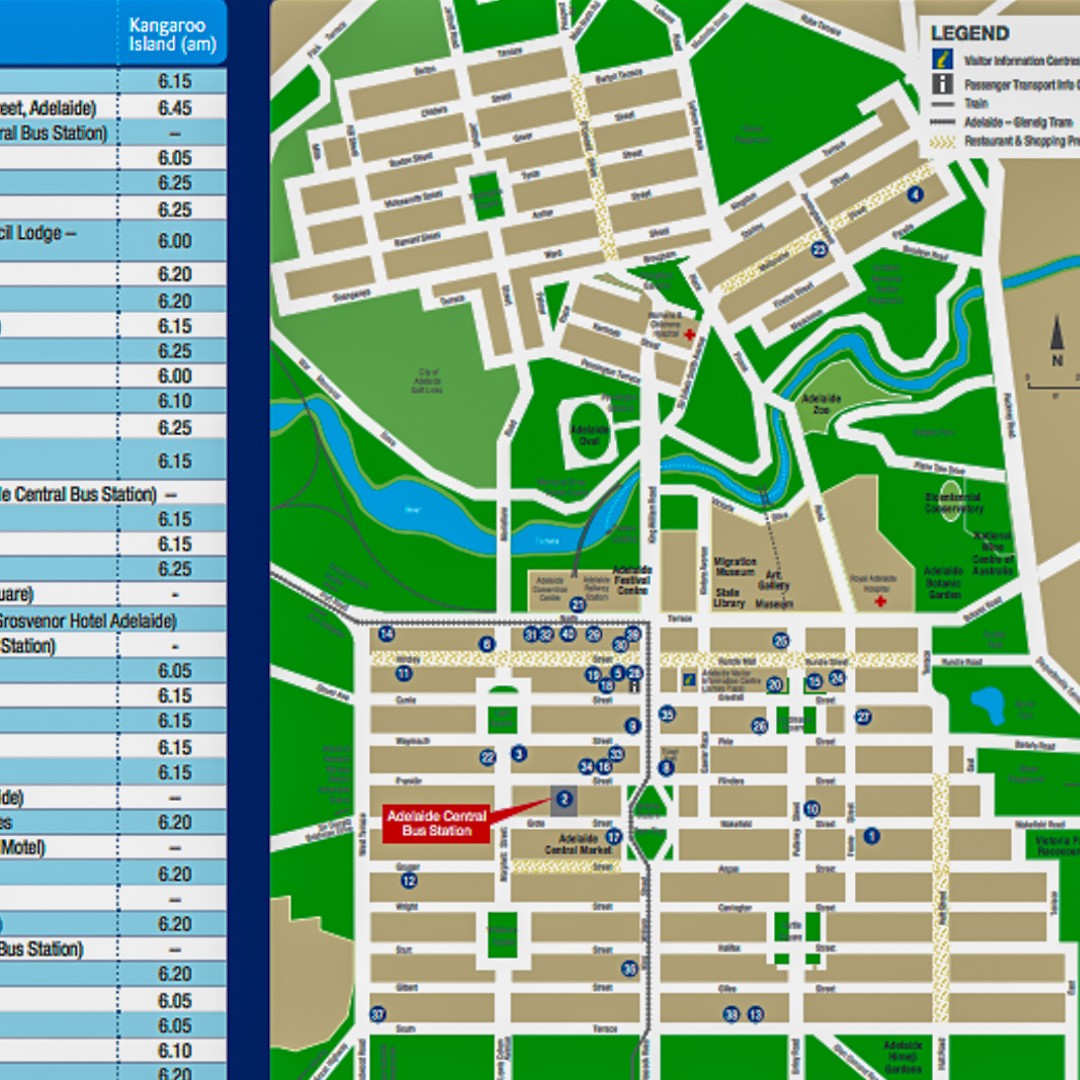Click the Adelaide Central Market label
Screen dimensions: 1080x1080
pyautogui.click(x=578, y=844)
